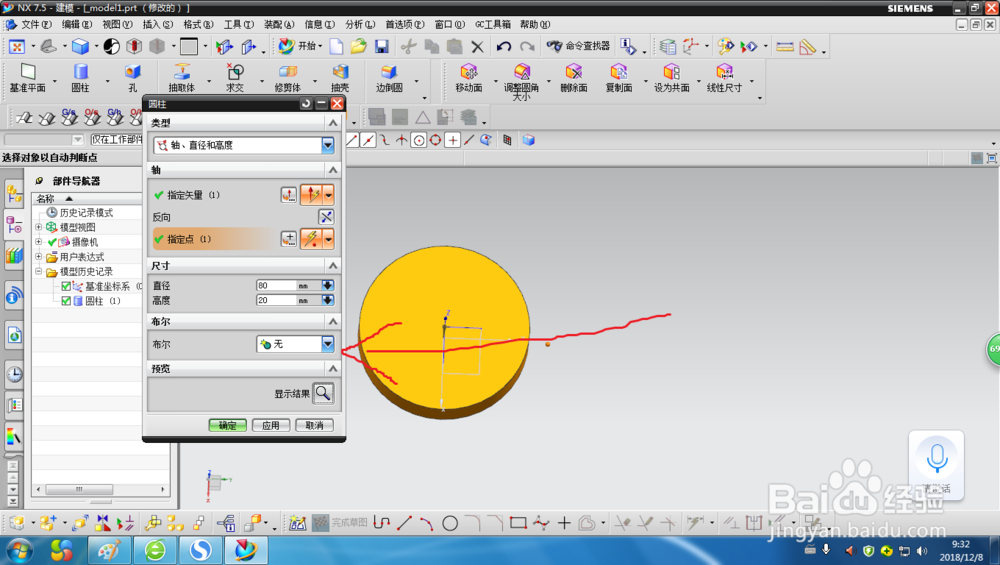Collapse the 尺寸 section of the dialog
The width and height of the screenshot is (1000, 565).
point(333,265)
